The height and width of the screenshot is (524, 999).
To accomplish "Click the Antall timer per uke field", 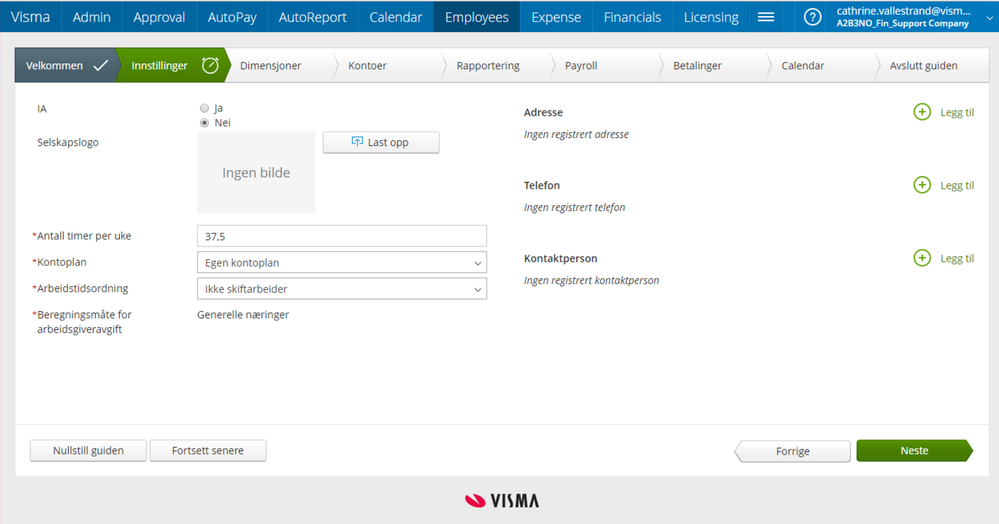I will pos(341,236).
